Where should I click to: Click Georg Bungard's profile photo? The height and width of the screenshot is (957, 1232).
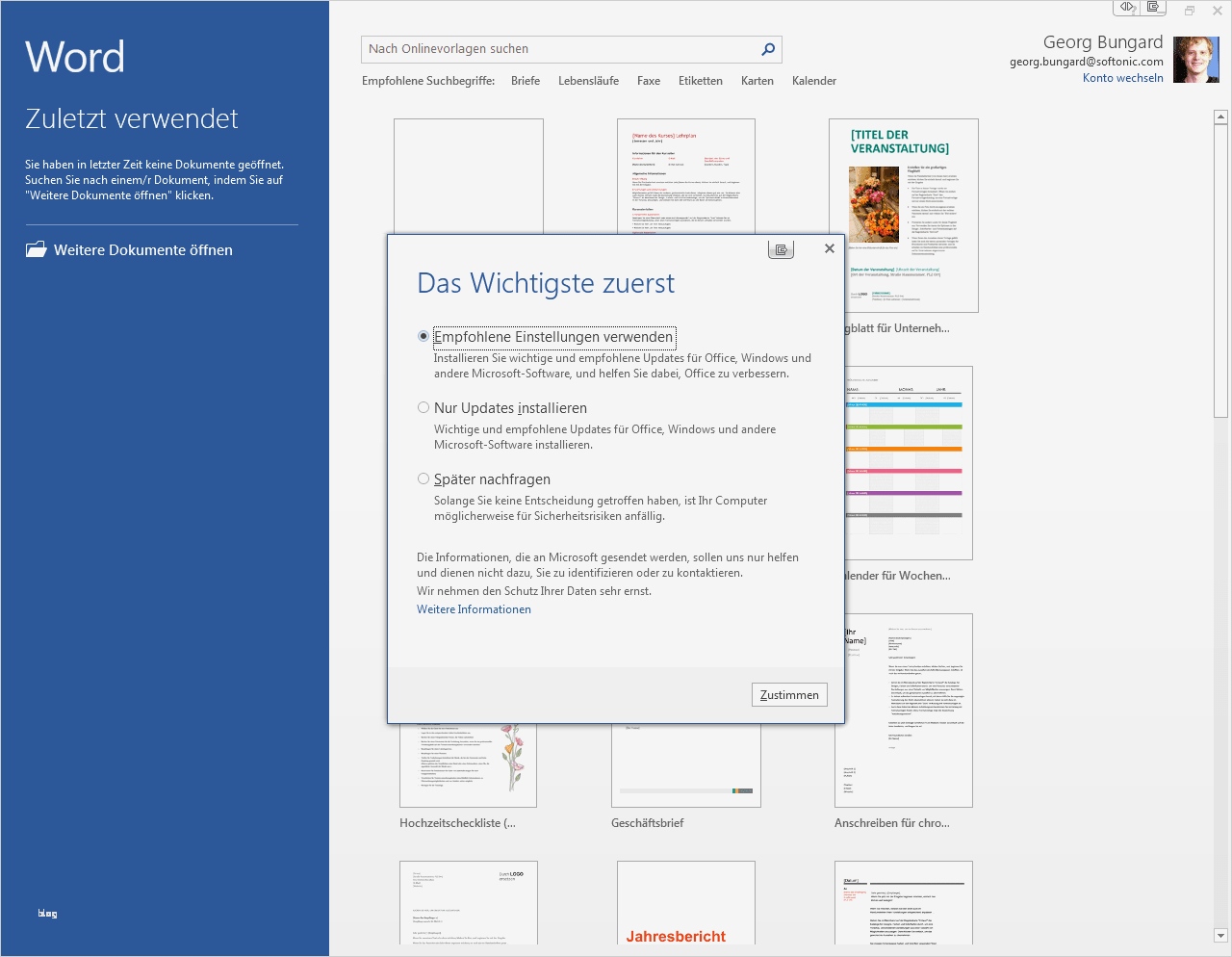pos(1196,60)
